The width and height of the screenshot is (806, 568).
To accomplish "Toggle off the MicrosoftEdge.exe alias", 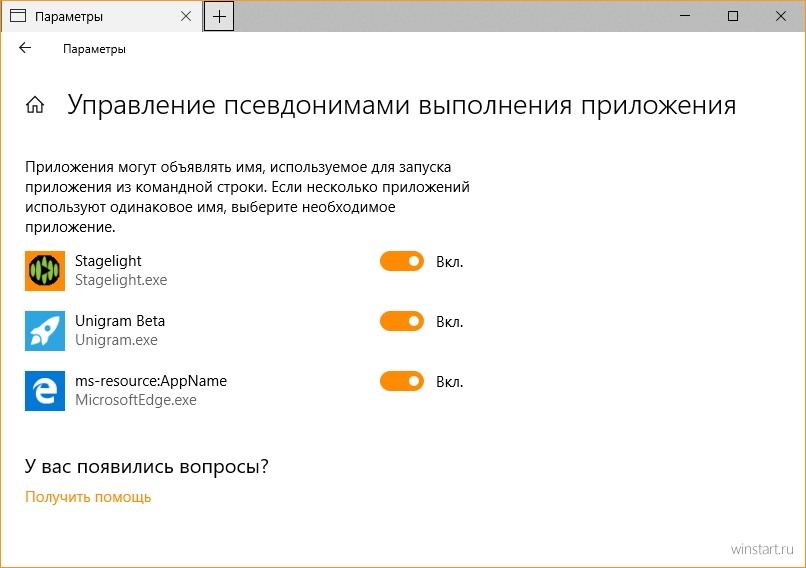I will tap(402, 381).
